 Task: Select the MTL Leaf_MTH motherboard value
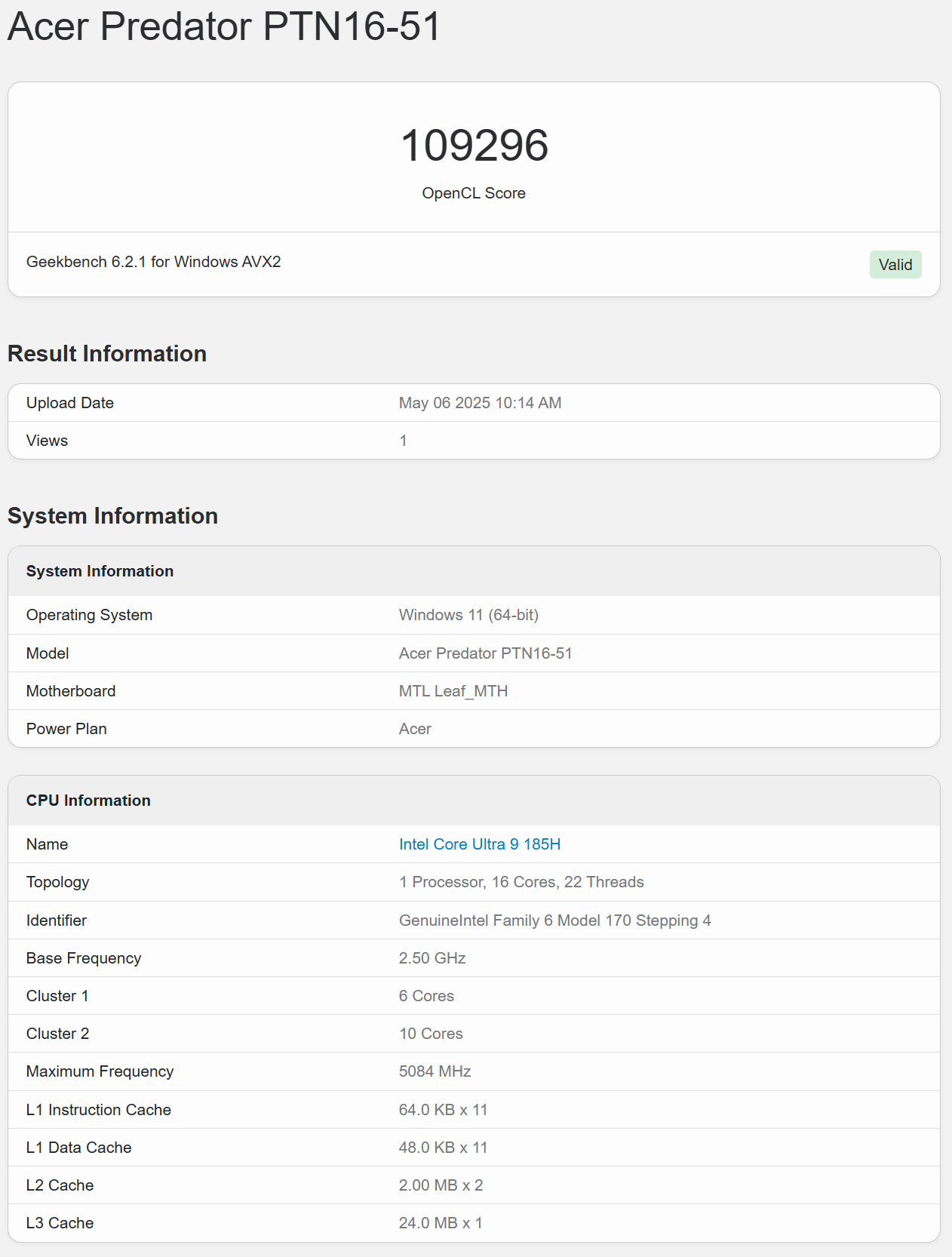[x=453, y=691]
